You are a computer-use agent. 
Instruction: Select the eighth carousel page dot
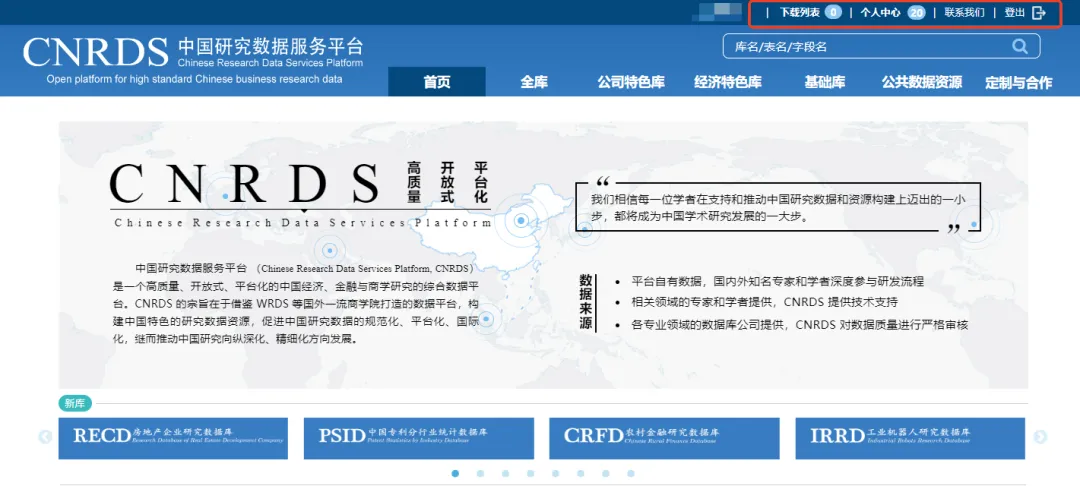click(x=630, y=474)
